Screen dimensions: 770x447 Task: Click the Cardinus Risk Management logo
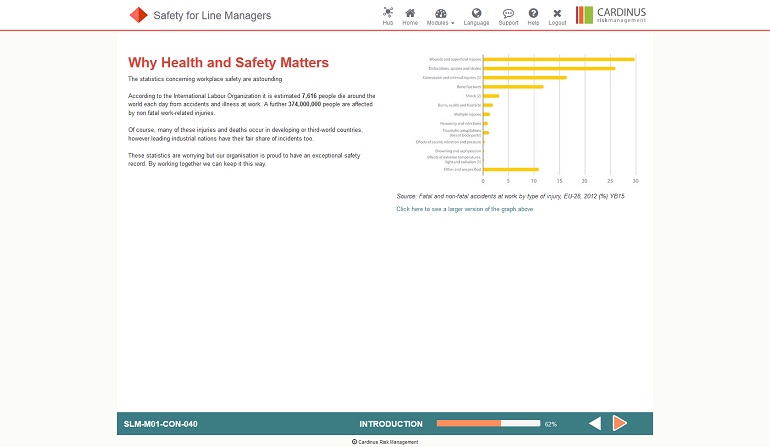click(611, 15)
